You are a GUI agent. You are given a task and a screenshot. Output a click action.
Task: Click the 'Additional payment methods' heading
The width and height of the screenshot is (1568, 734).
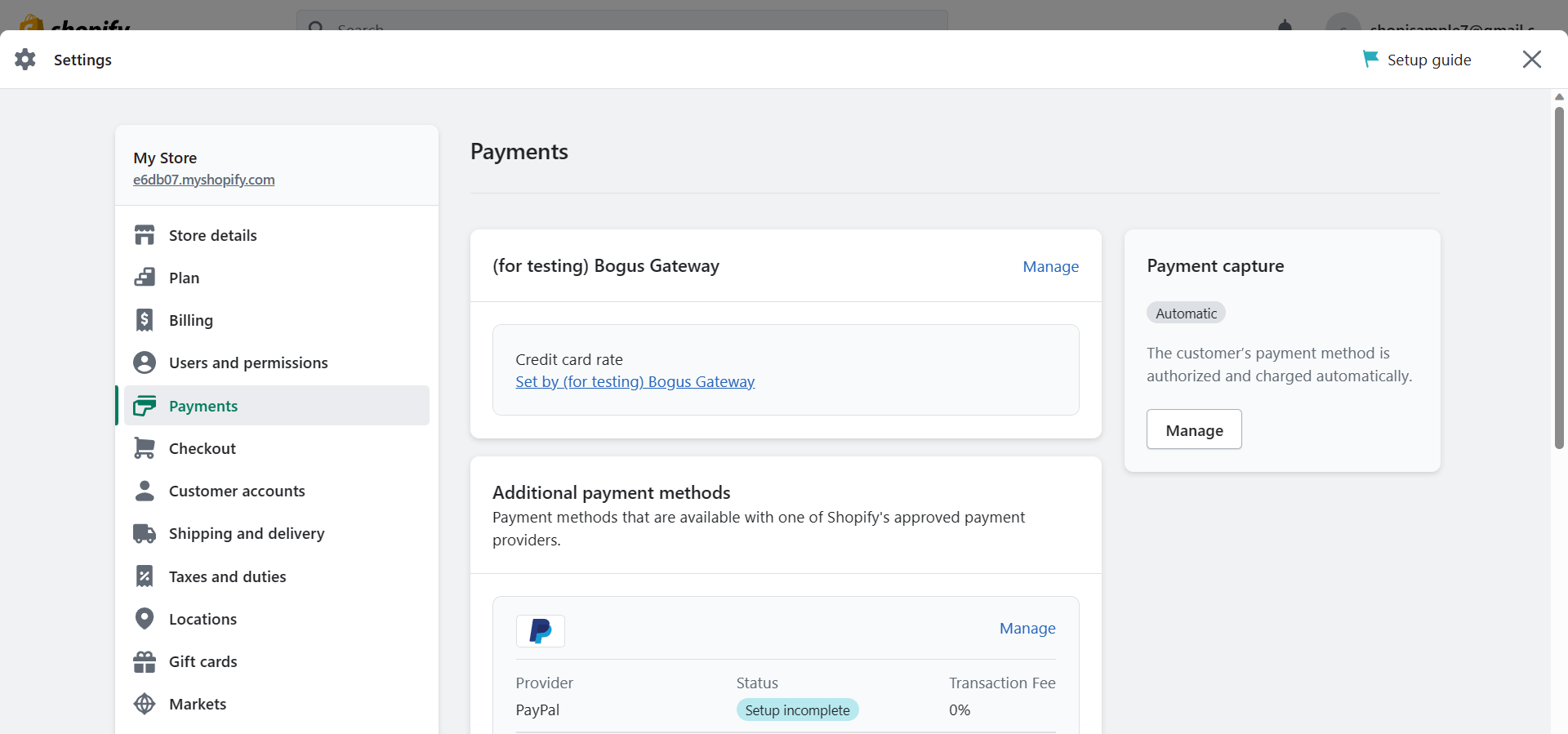pos(612,492)
